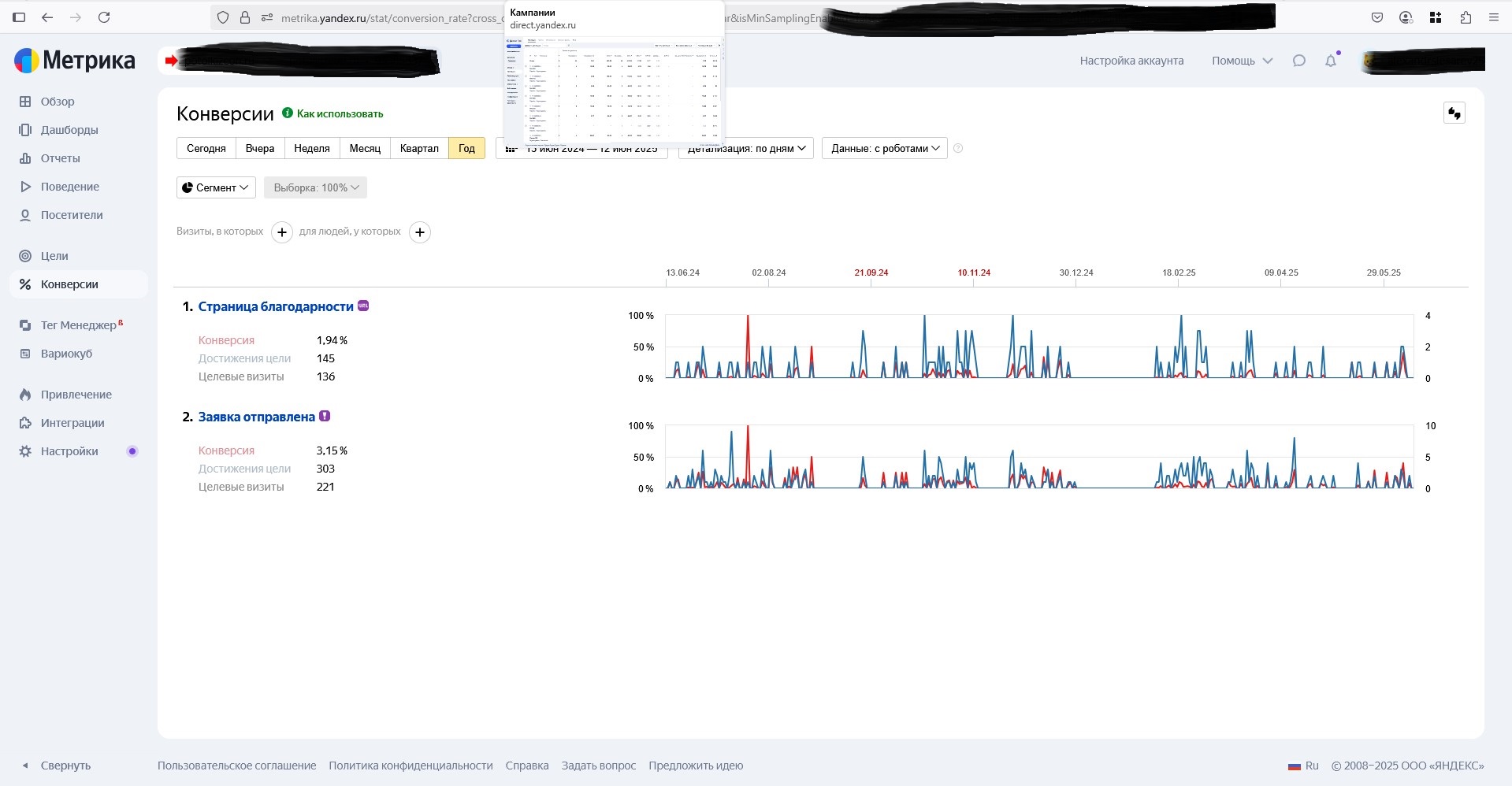Open the chat bubble icon in header

click(1299, 61)
